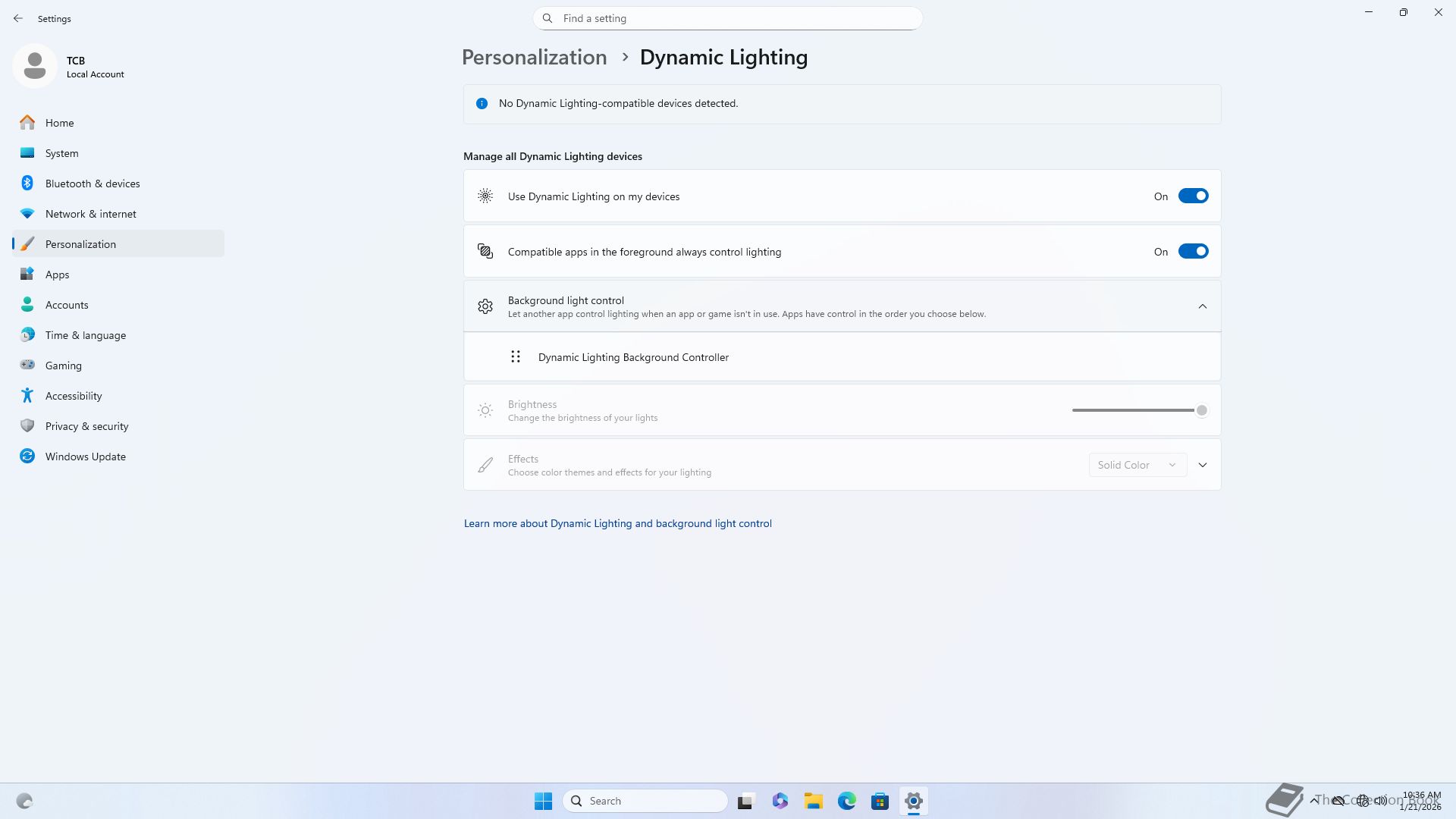This screenshot has height=819, width=1456.
Task: Toggle foreground apps control lighting switch
Action: [x=1192, y=252]
